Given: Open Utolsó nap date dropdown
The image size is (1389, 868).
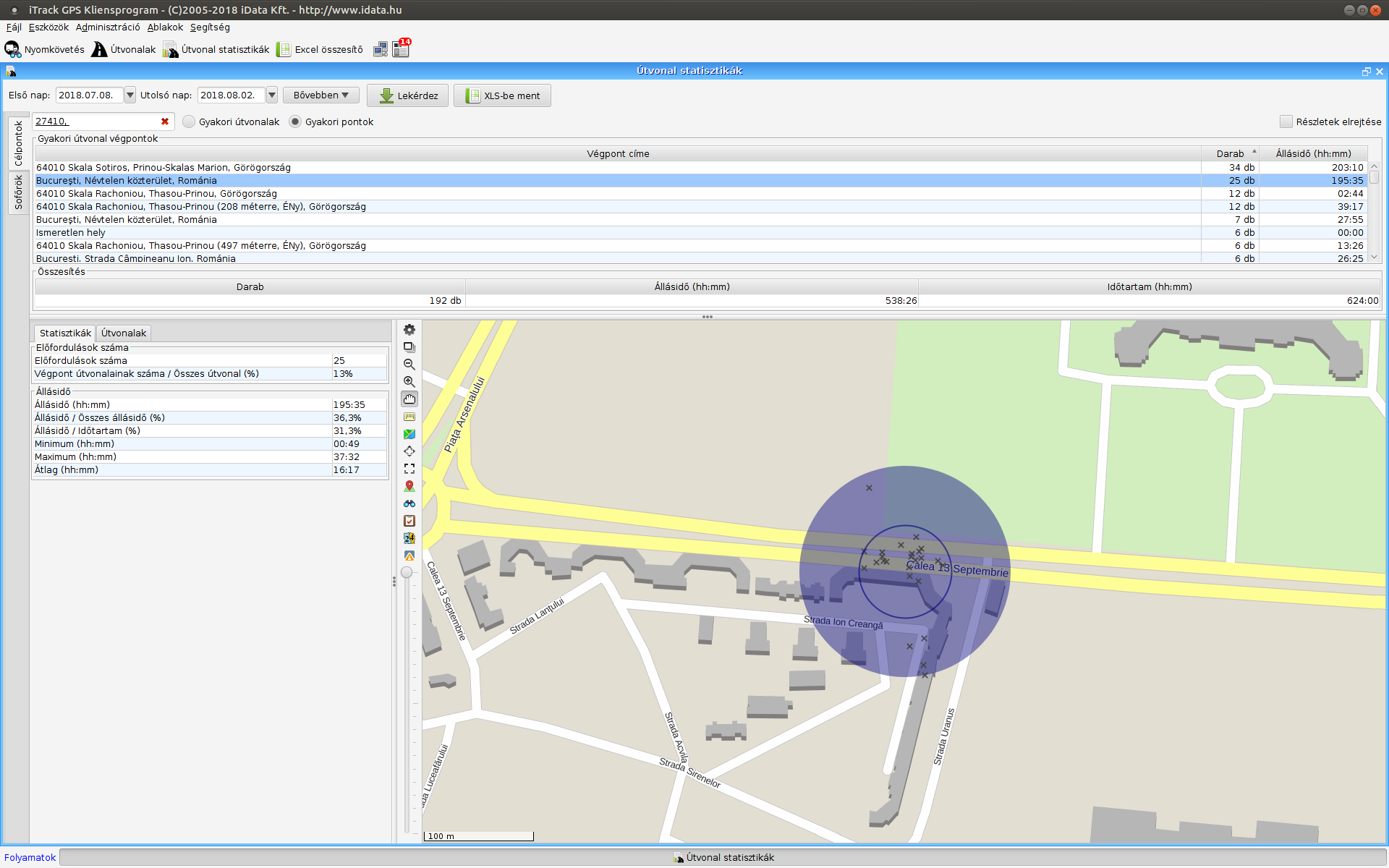Looking at the screenshot, I should pos(272,95).
